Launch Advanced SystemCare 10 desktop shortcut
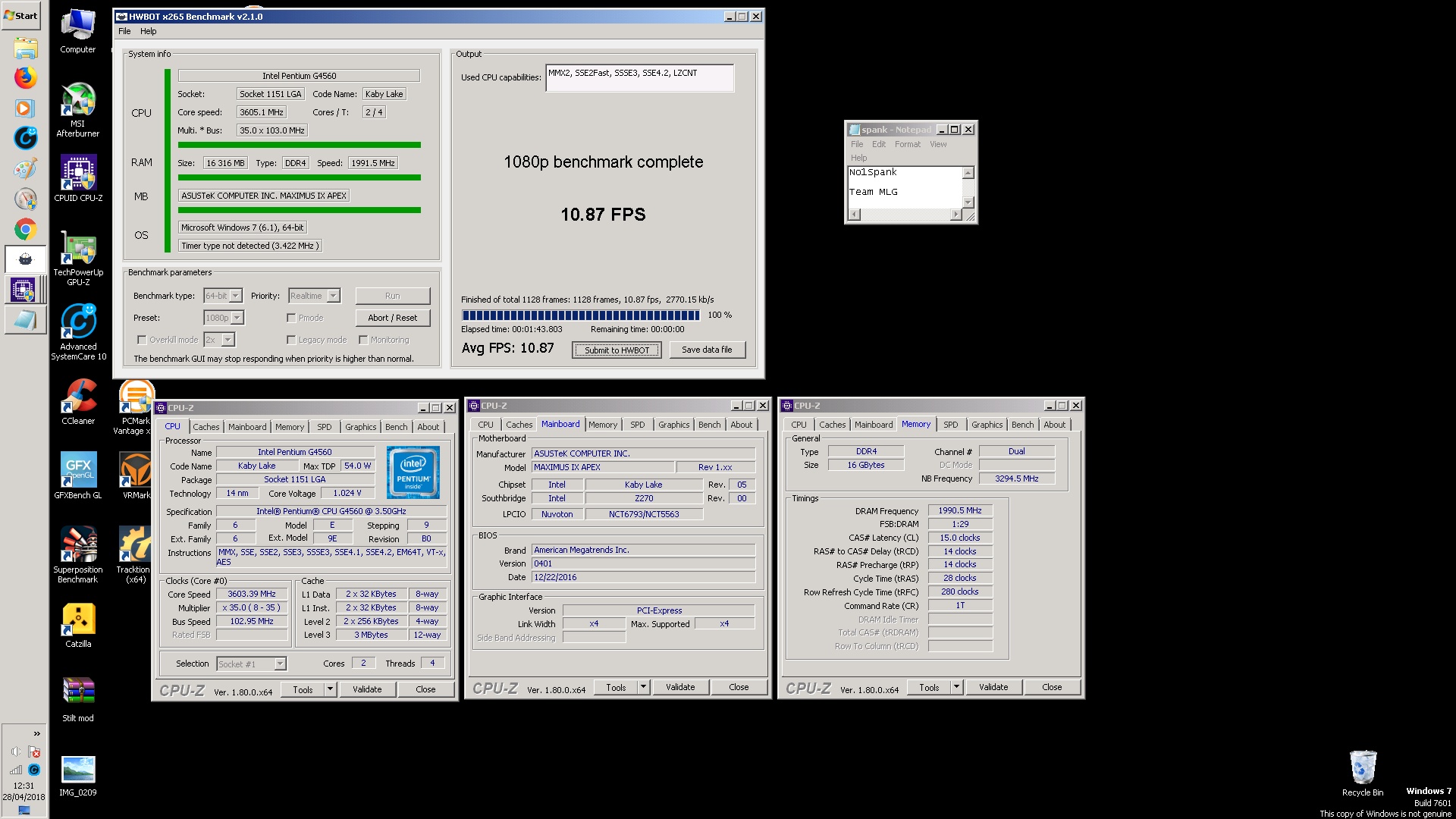Screen dimensions: 1456x819 coord(78,332)
